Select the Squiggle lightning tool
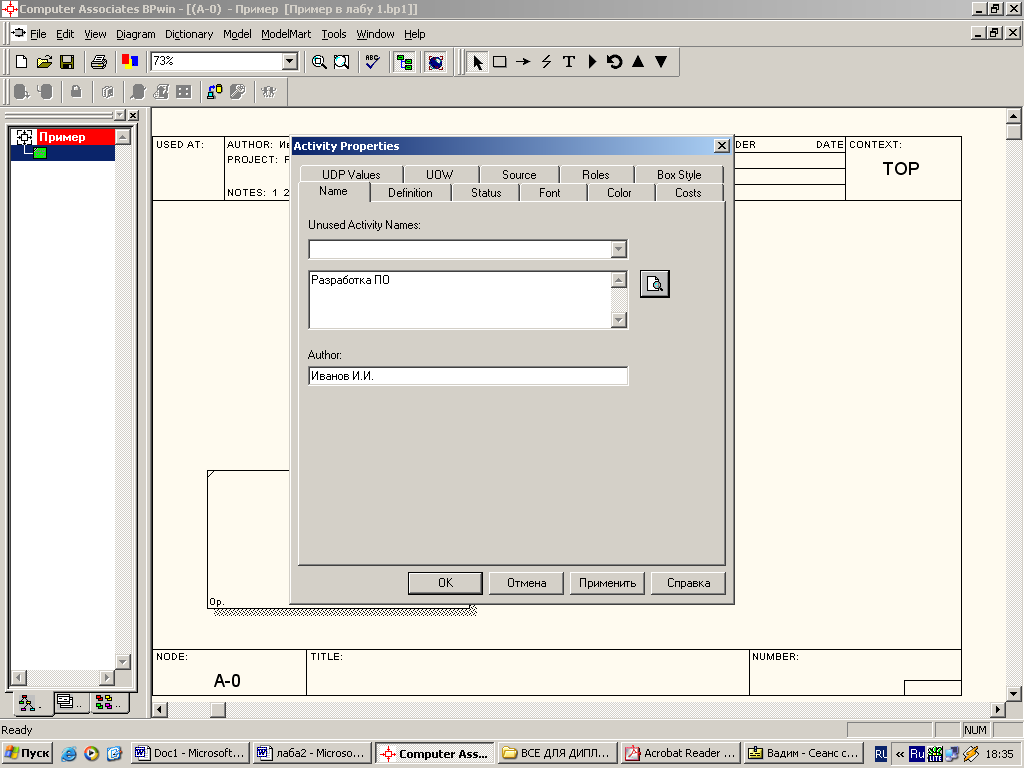 point(546,62)
